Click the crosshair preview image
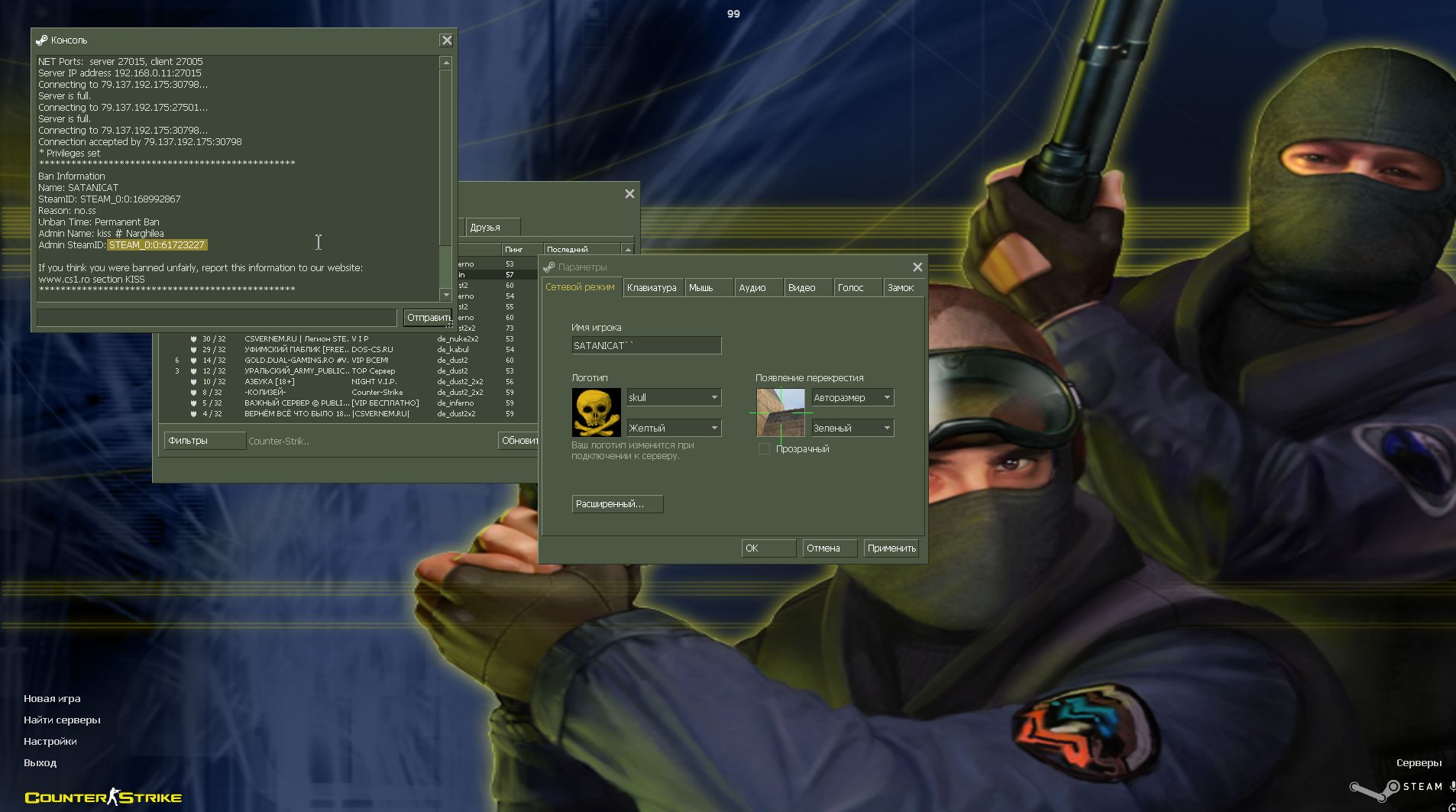 (x=780, y=412)
